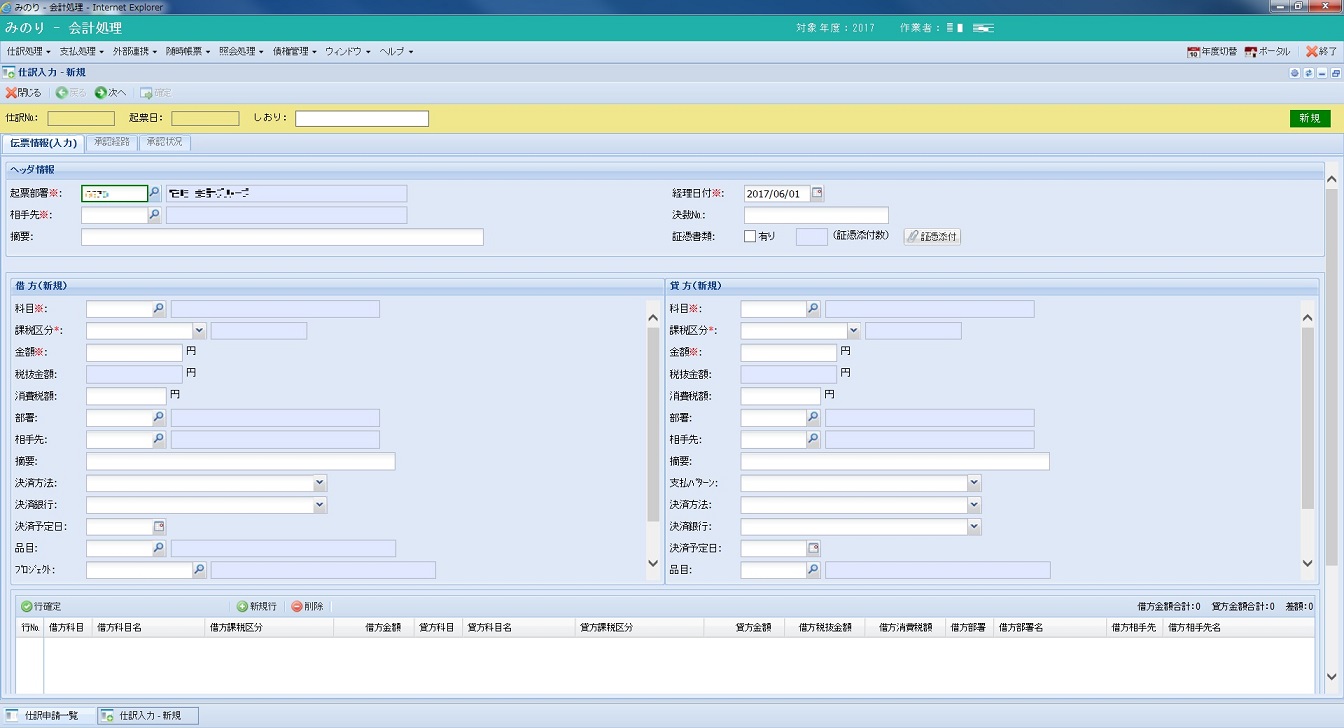Screen dimensions: 1344x728
Task: Click the しおり input field
Action: pos(361,118)
